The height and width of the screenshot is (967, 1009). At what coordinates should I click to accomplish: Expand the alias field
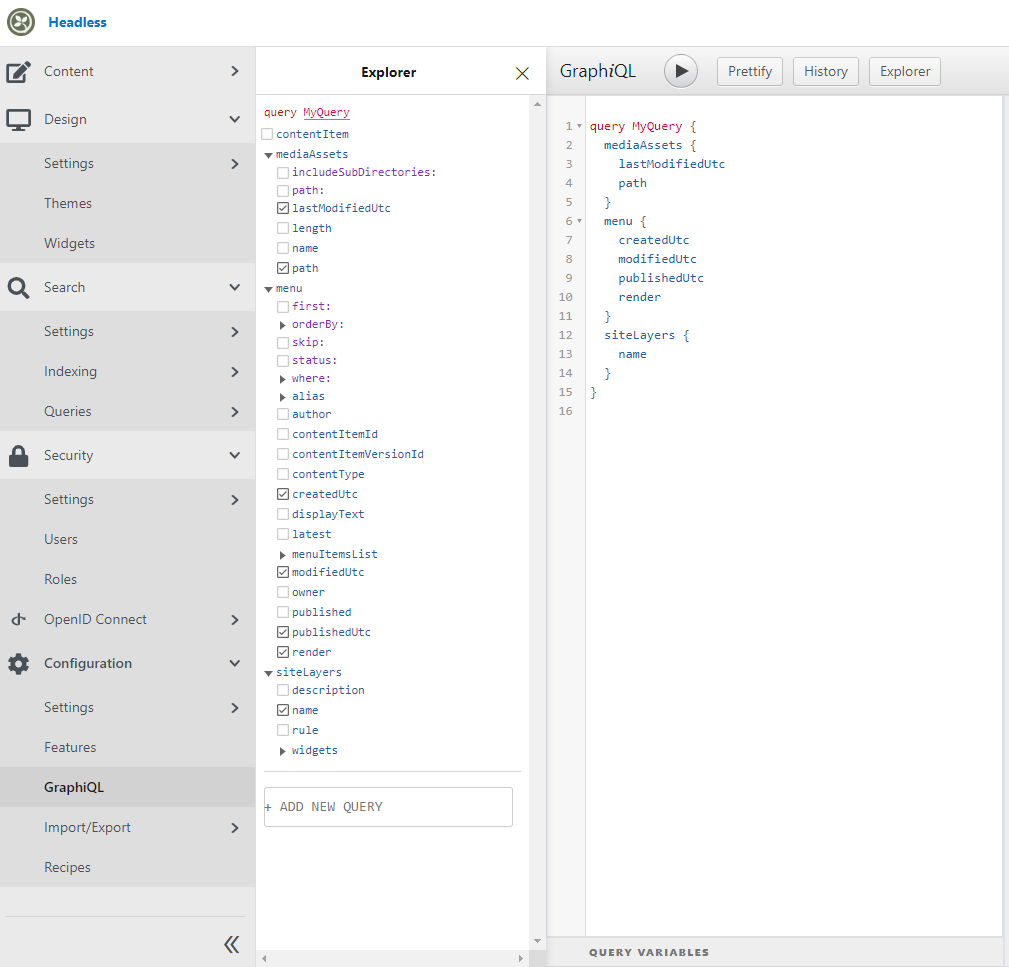(x=282, y=397)
